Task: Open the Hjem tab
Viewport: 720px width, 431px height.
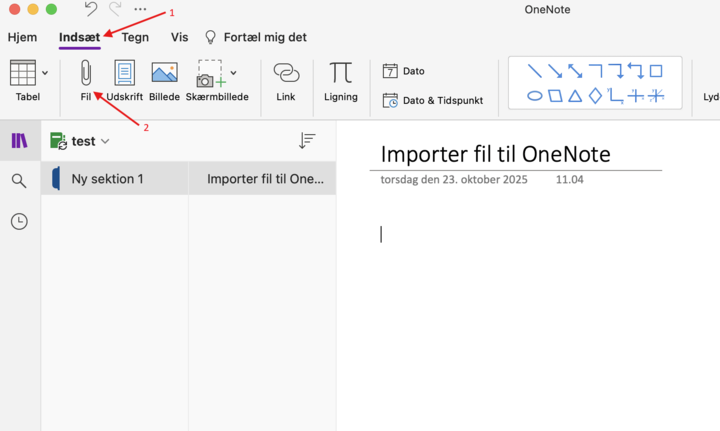Action: [22, 37]
